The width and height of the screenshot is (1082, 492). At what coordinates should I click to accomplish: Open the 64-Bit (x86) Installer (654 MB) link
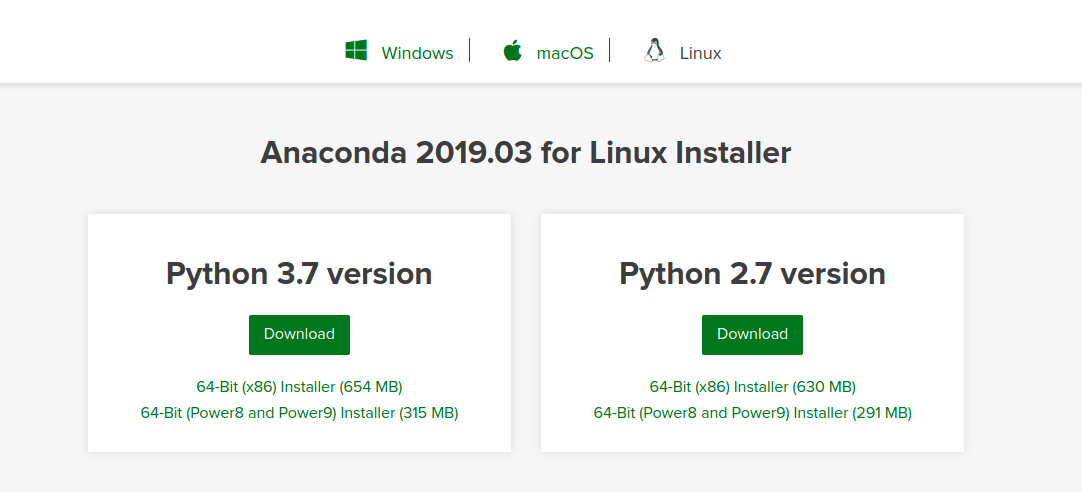click(x=299, y=386)
